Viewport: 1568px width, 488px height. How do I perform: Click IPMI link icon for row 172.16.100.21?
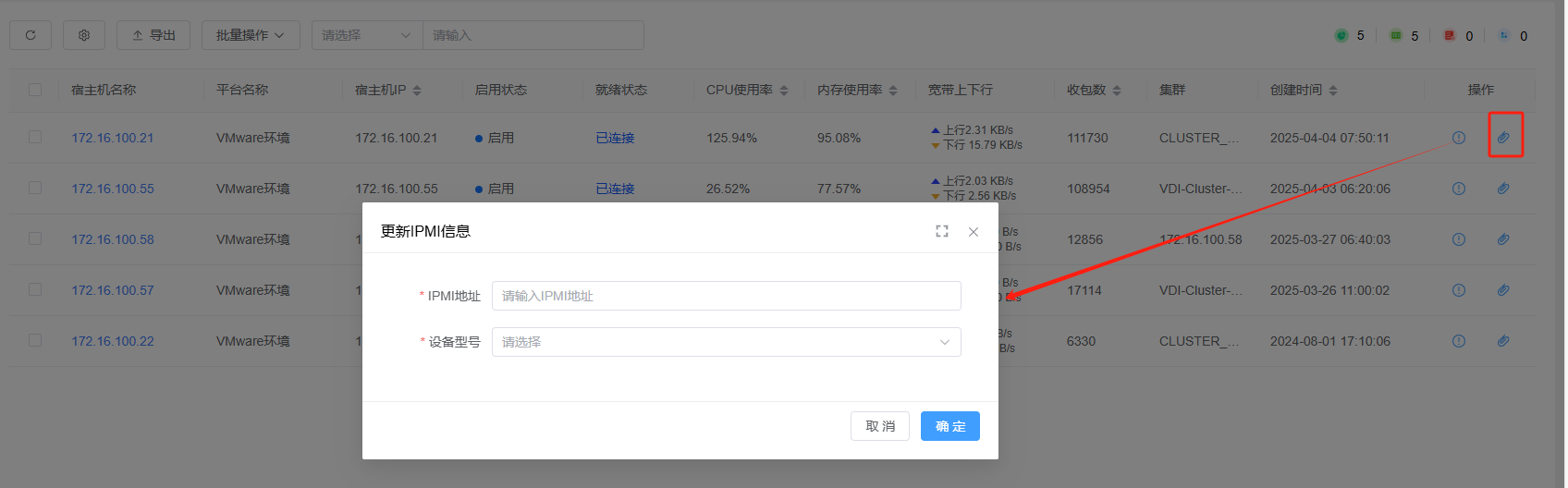click(1503, 138)
